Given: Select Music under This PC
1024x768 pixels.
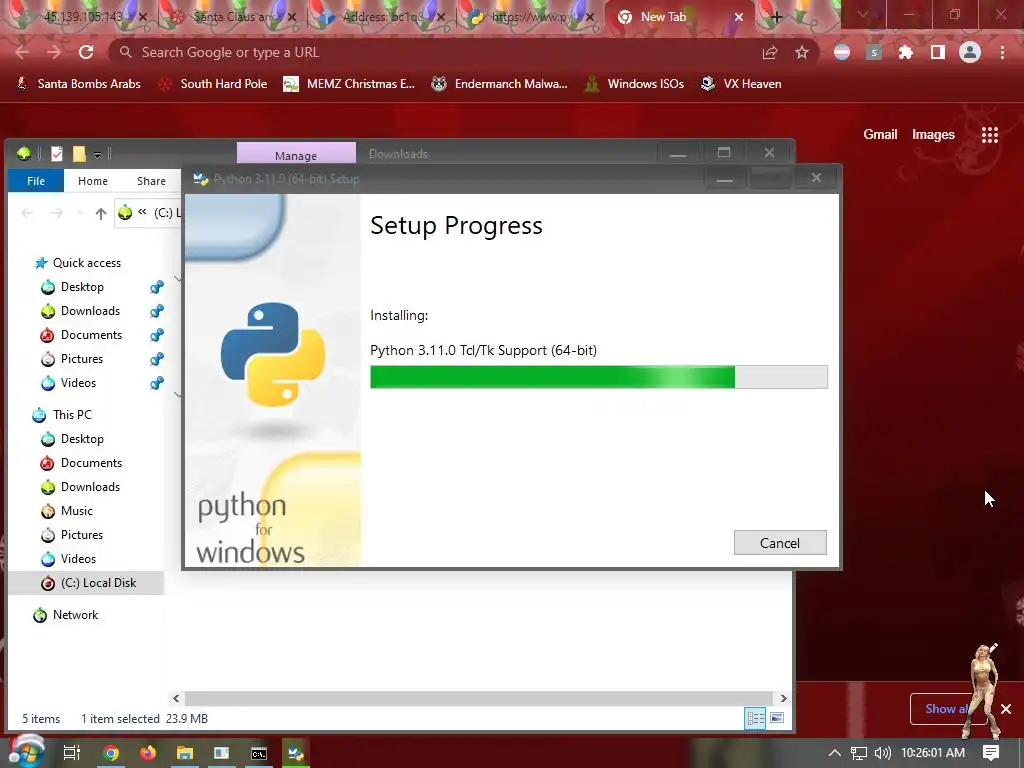Looking at the screenshot, I should pyautogui.click(x=76, y=511).
